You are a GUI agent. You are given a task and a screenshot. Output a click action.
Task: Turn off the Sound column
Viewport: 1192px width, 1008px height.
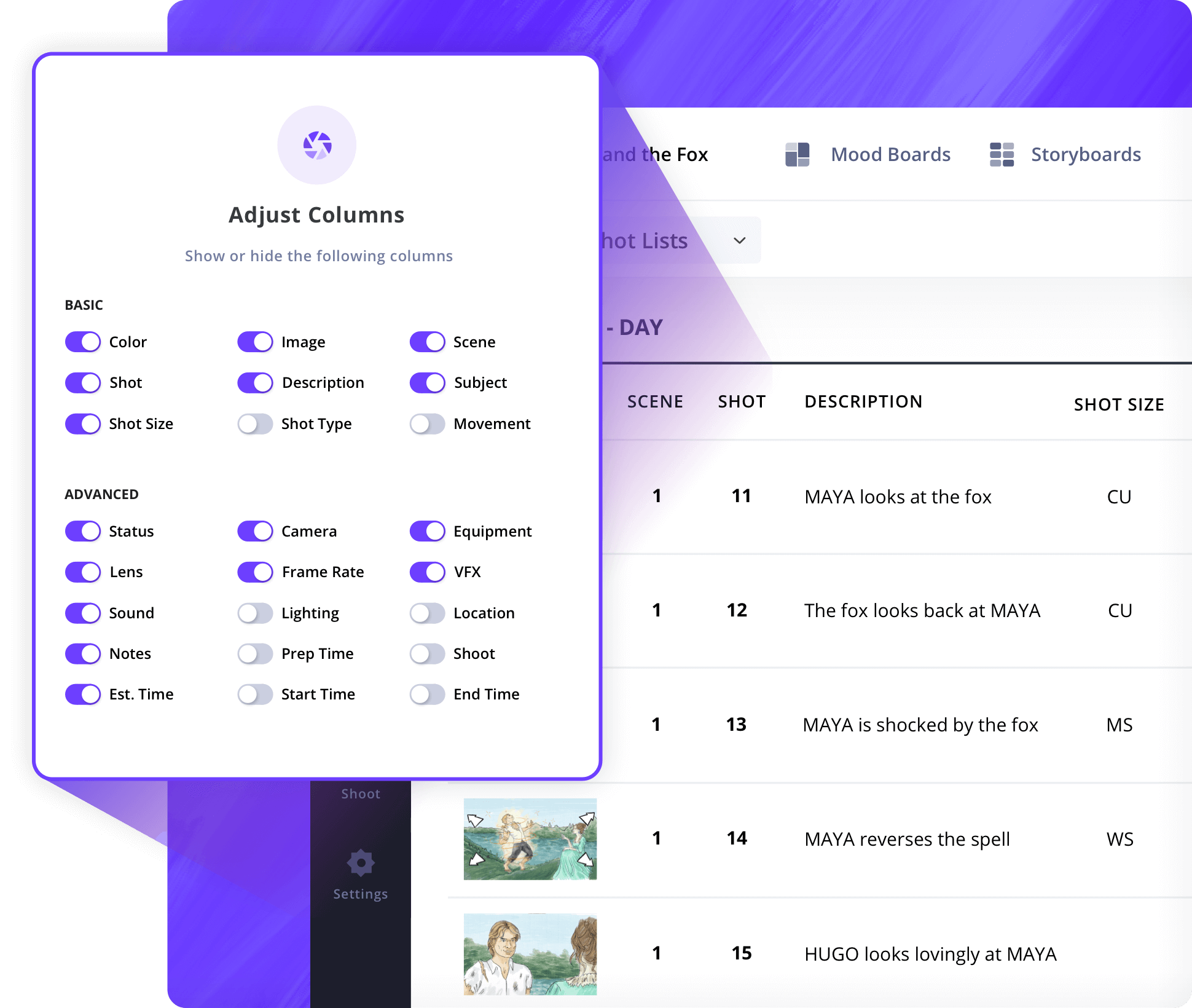[83, 613]
